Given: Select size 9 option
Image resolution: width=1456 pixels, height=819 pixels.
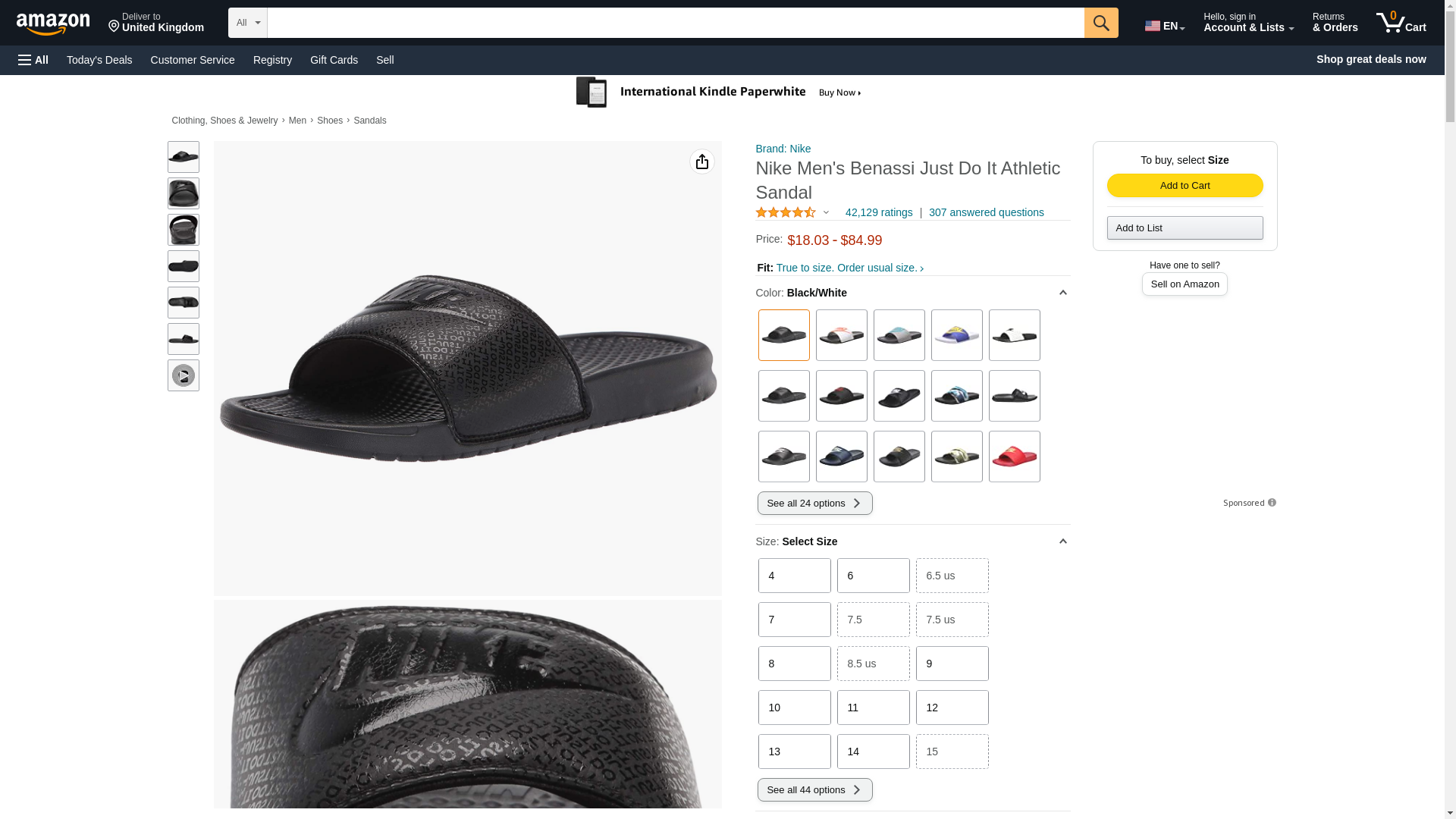Looking at the screenshot, I should (x=952, y=664).
